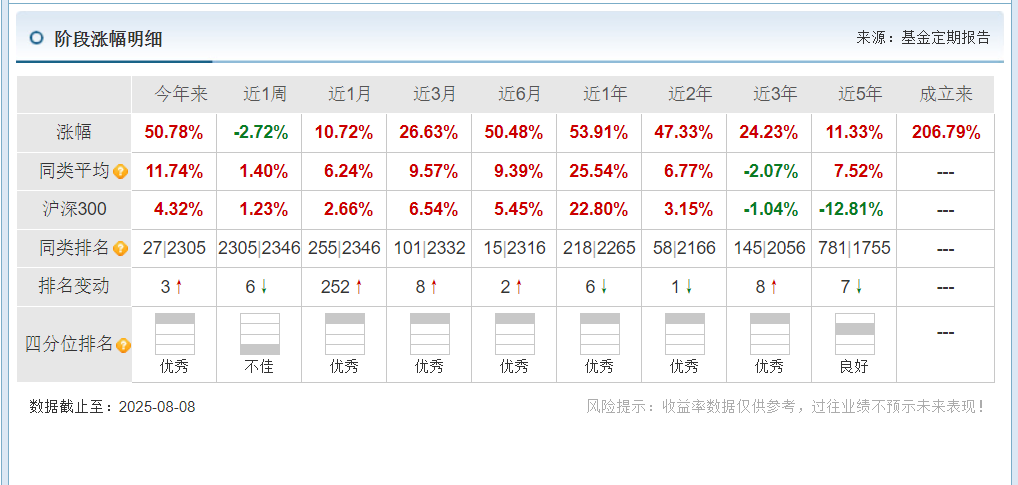
Task: Click the 2305|2346 ranking cell
Action: coord(259,248)
